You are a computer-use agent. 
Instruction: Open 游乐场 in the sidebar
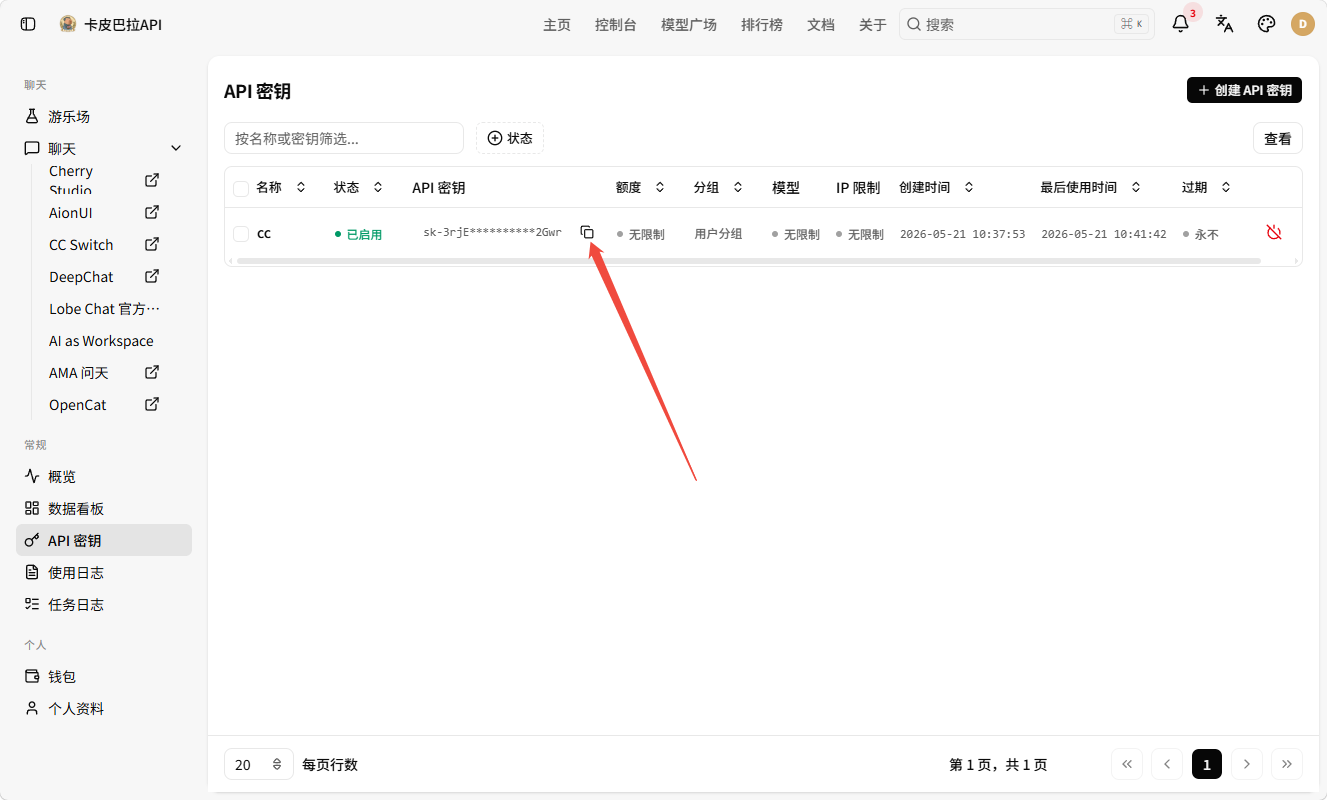pyautogui.click(x=104, y=116)
